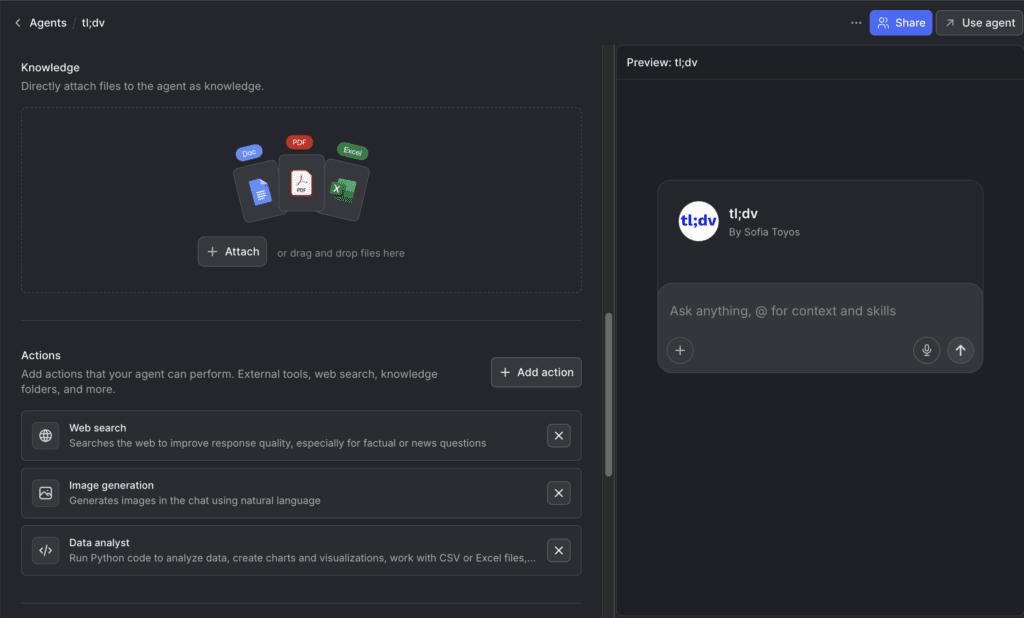This screenshot has height=618, width=1024.
Task: Remove the Image generation action
Action: click(558, 493)
